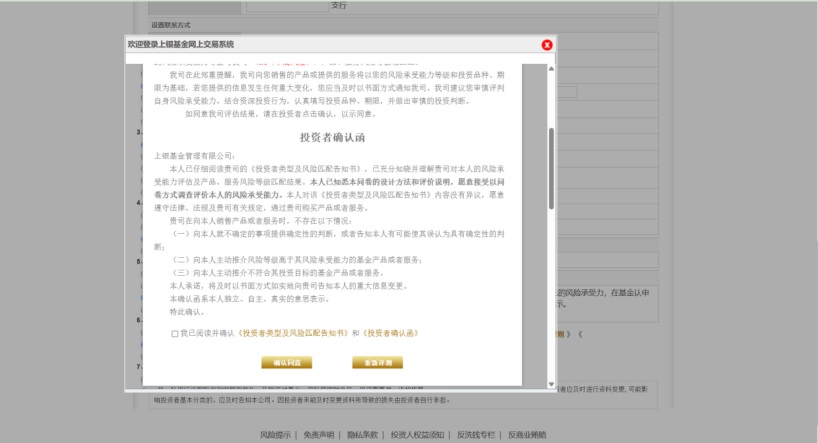Click the scrollbar up arrow in dialog
The width and height of the screenshot is (818, 443).
pos(550,62)
